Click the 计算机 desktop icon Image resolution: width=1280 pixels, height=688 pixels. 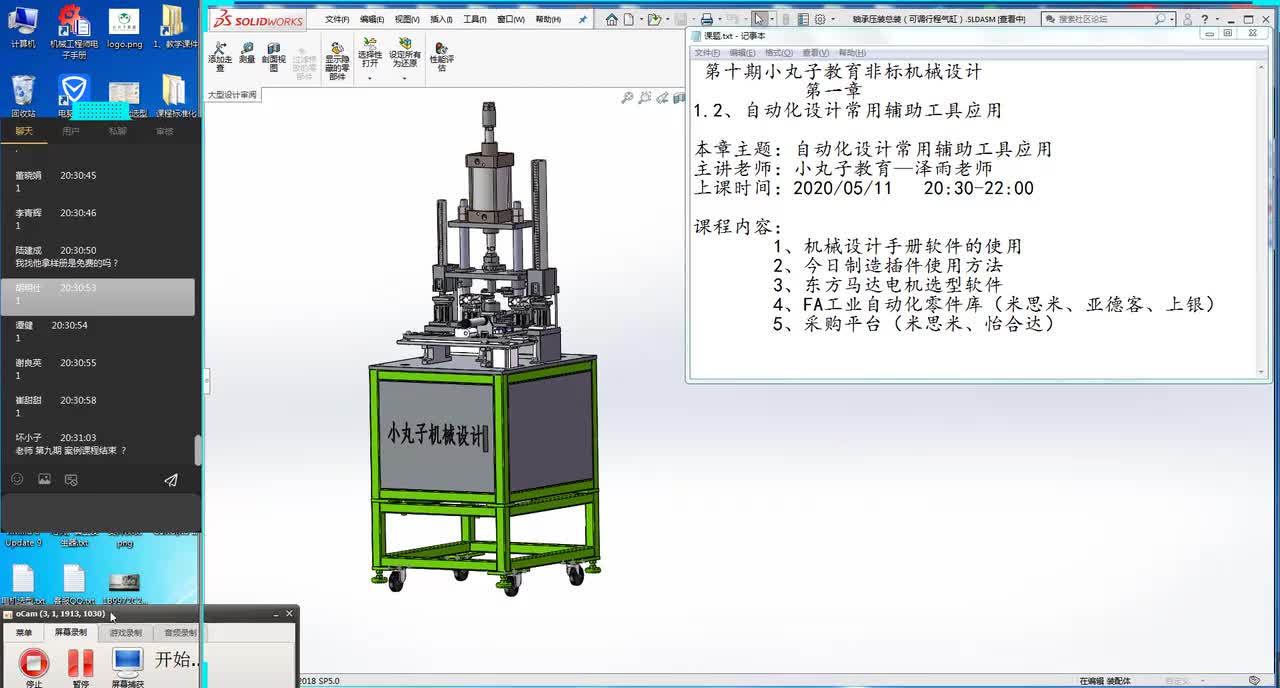[x=23, y=28]
